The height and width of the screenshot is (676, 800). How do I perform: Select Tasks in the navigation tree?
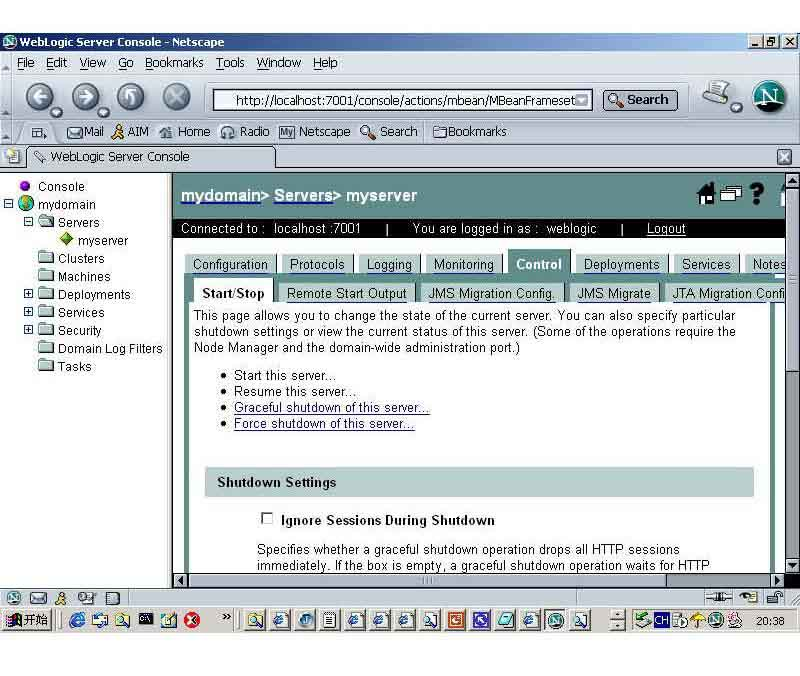pos(74,366)
